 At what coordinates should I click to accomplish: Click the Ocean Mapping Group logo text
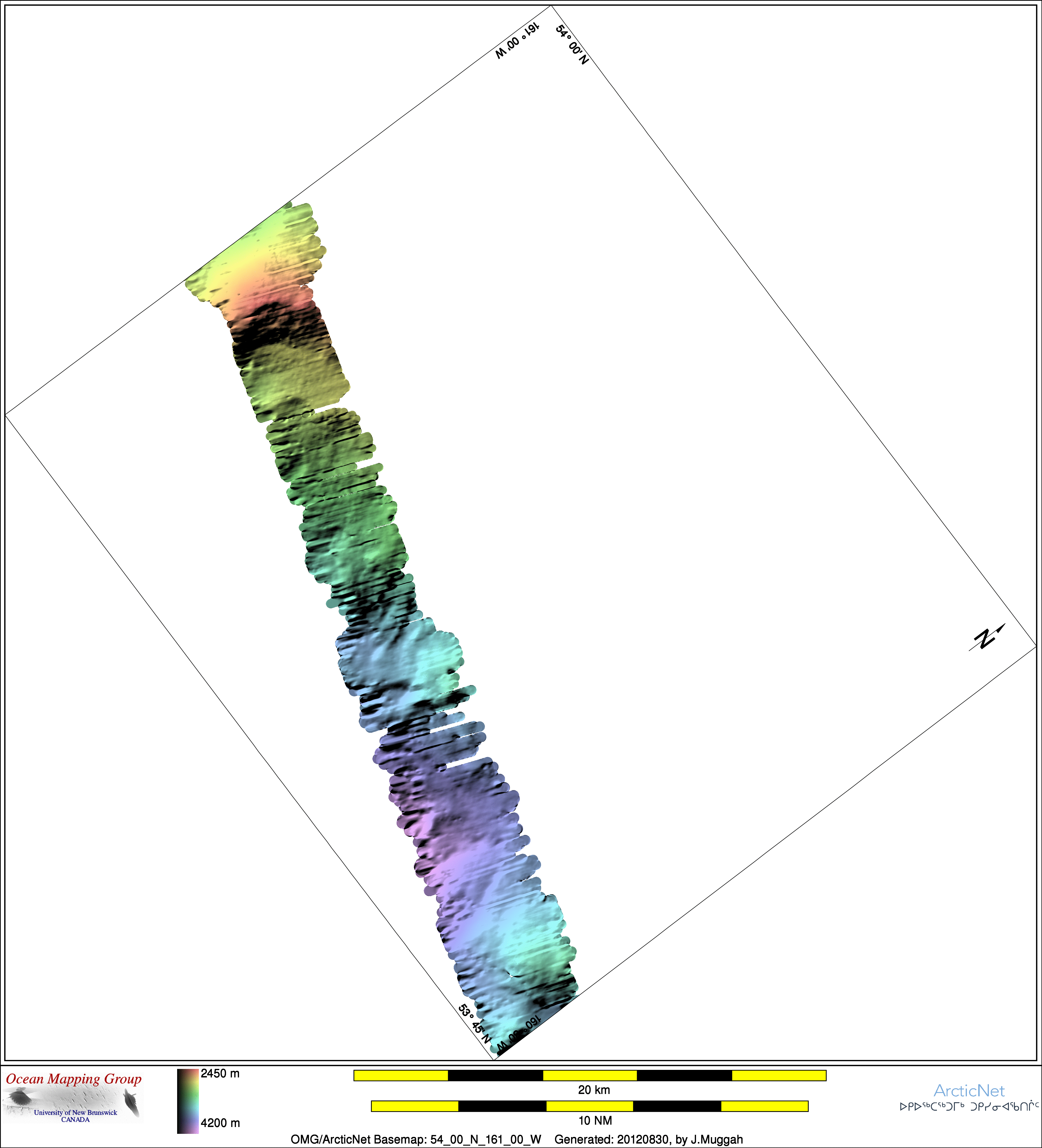coord(73,1079)
